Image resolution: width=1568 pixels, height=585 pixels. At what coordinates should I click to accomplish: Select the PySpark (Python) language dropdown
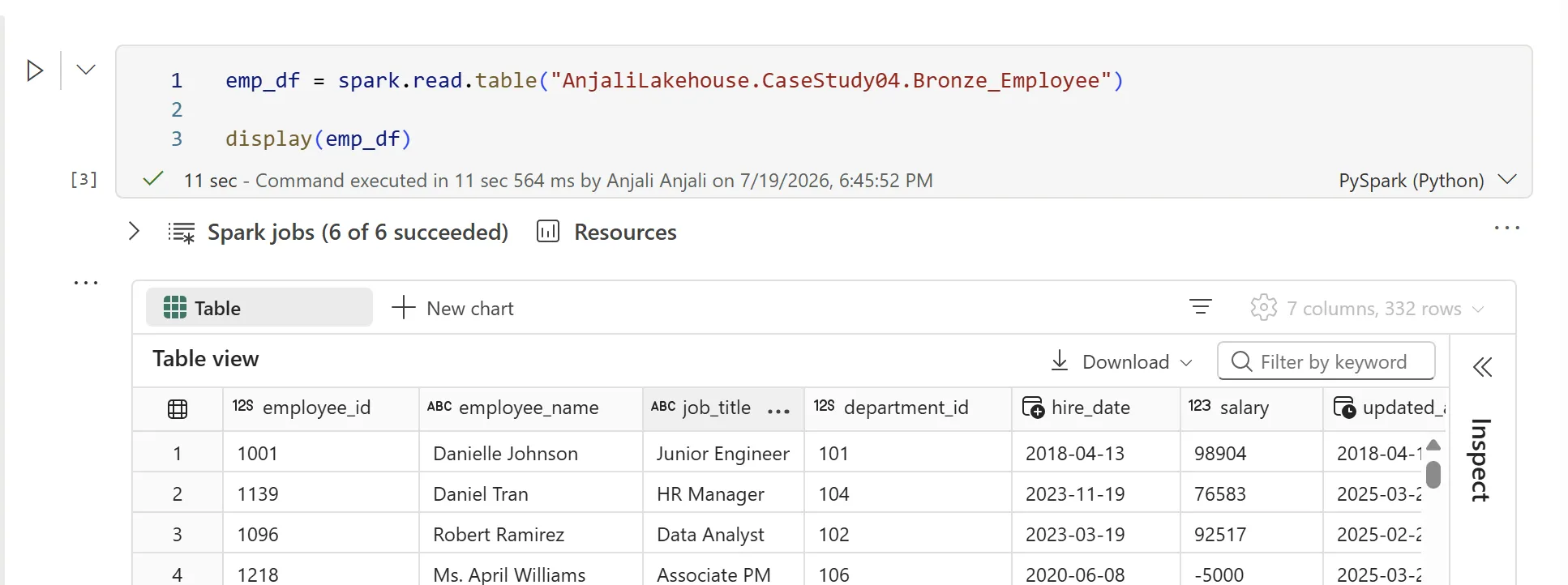(x=1427, y=180)
